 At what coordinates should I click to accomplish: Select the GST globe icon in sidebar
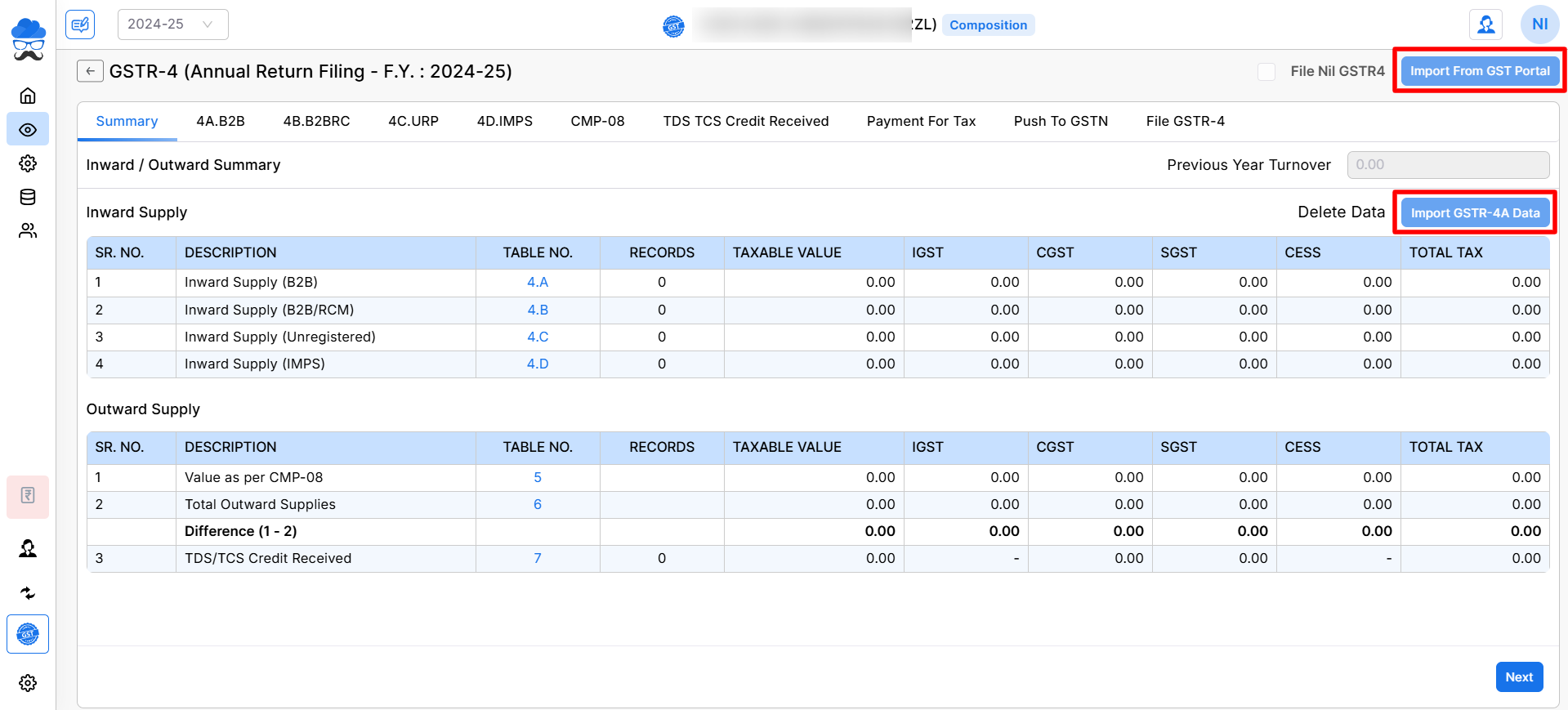[28, 634]
